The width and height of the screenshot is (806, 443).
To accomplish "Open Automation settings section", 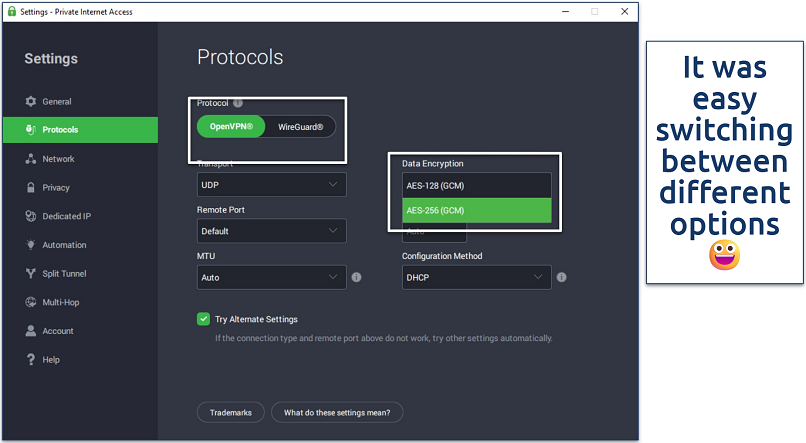I will tap(80, 245).
